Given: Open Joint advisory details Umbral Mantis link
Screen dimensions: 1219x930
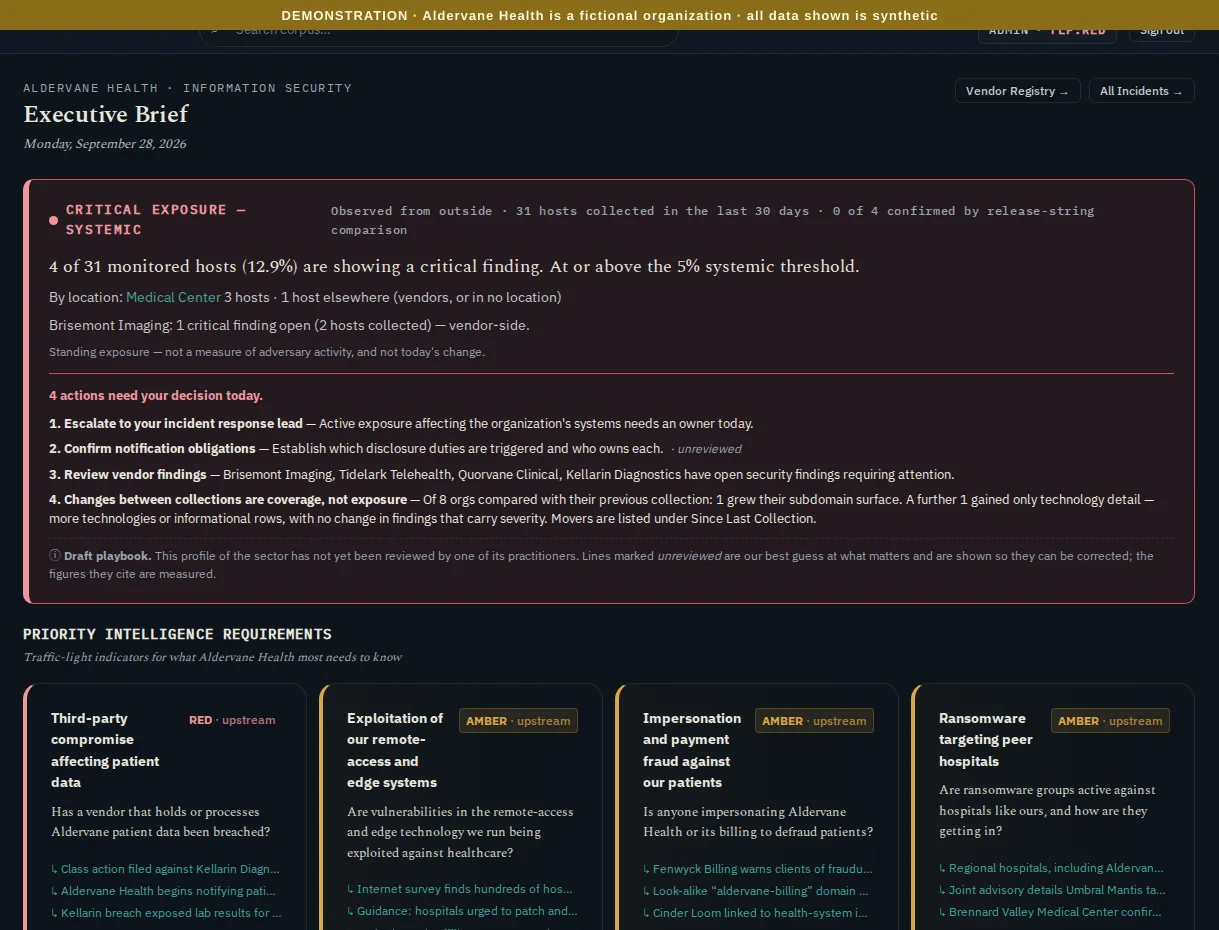Looking at the screenshot, I should (x=1052, y=890).
